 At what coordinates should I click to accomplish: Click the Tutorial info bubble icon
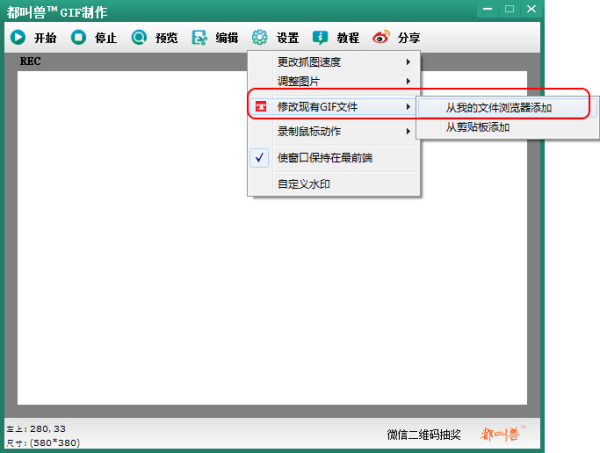pos(320,37)
